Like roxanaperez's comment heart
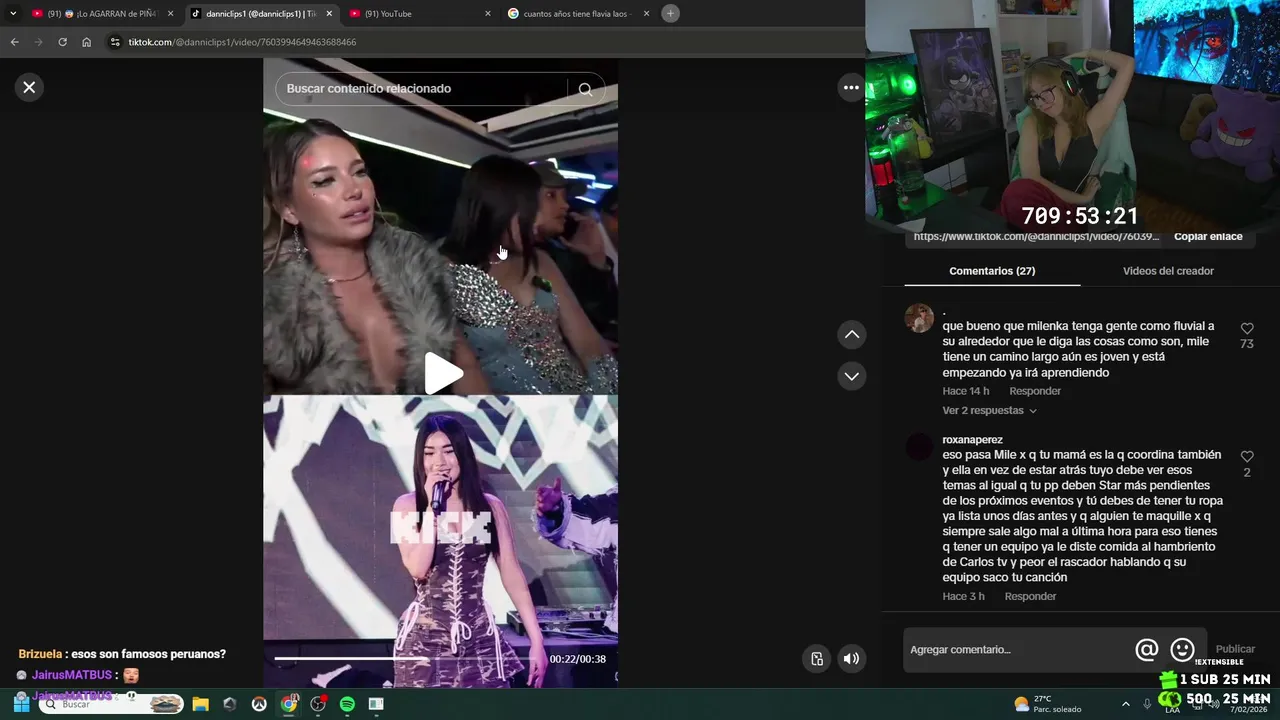Image resolution: width=1280 pixels, height=720 pixels. (x=1247, y=457)
